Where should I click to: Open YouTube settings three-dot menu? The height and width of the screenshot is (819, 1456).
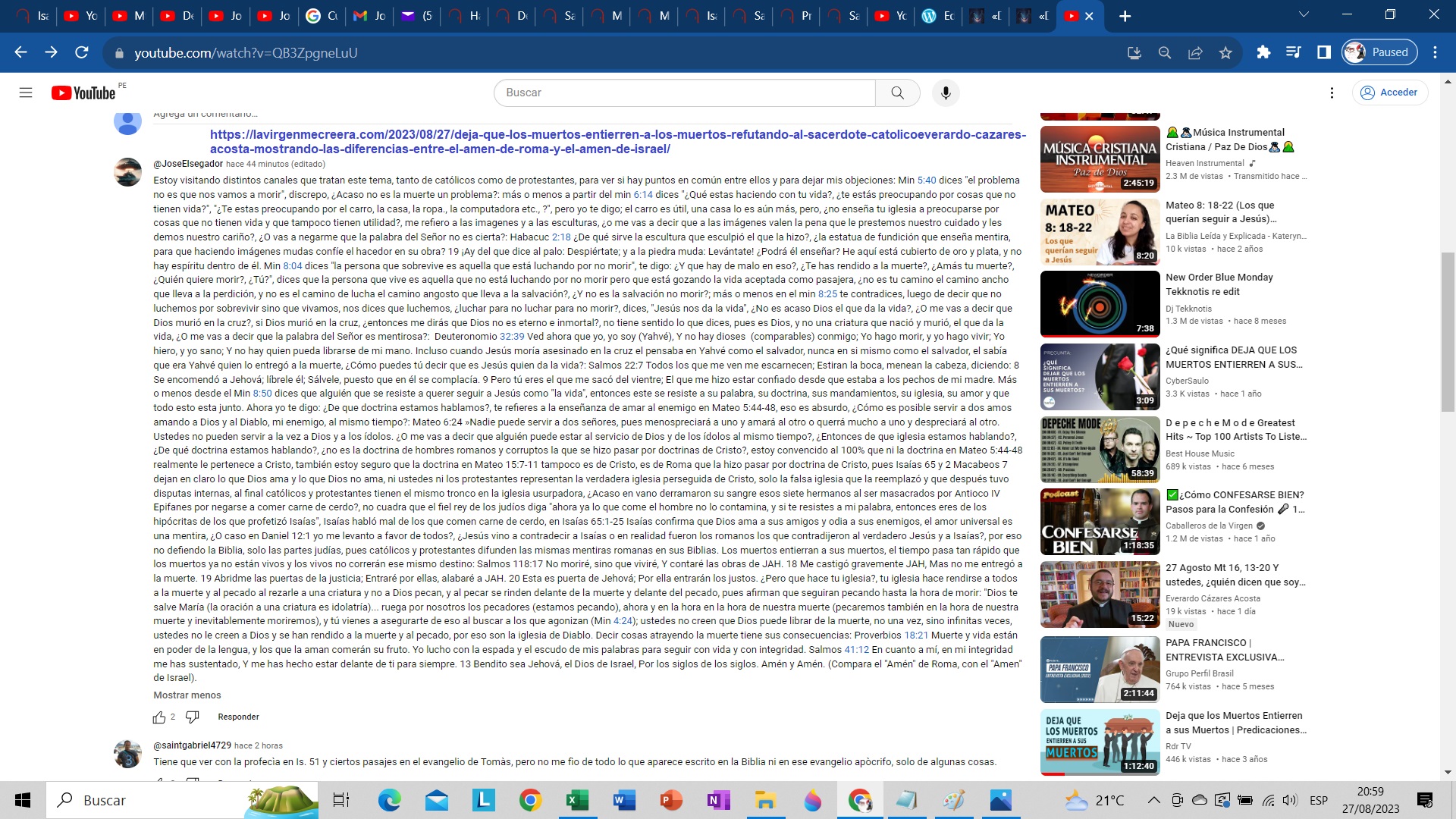tap(1332, 93)
